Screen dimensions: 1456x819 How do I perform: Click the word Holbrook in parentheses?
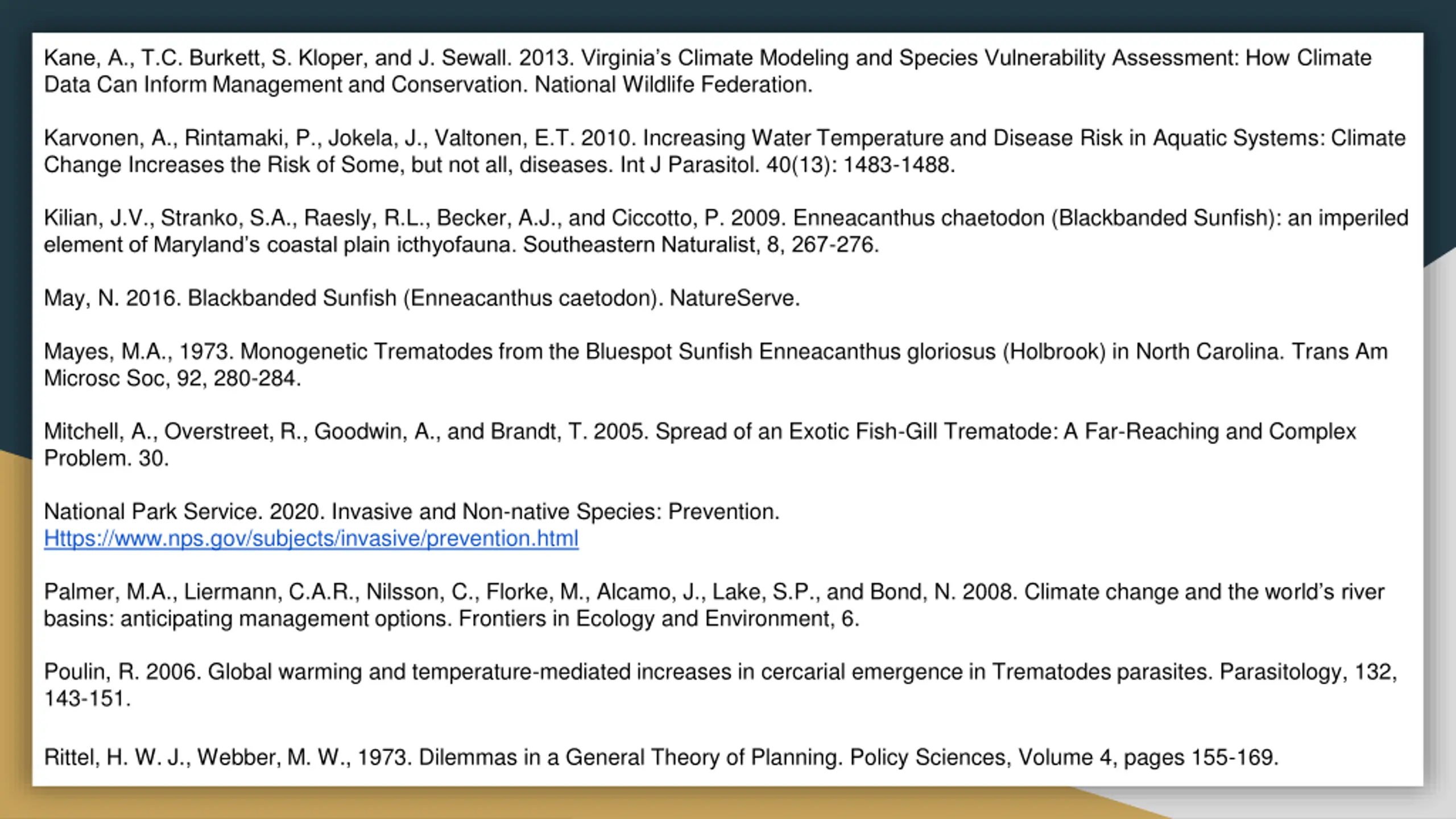click(x=1054, y=351)
